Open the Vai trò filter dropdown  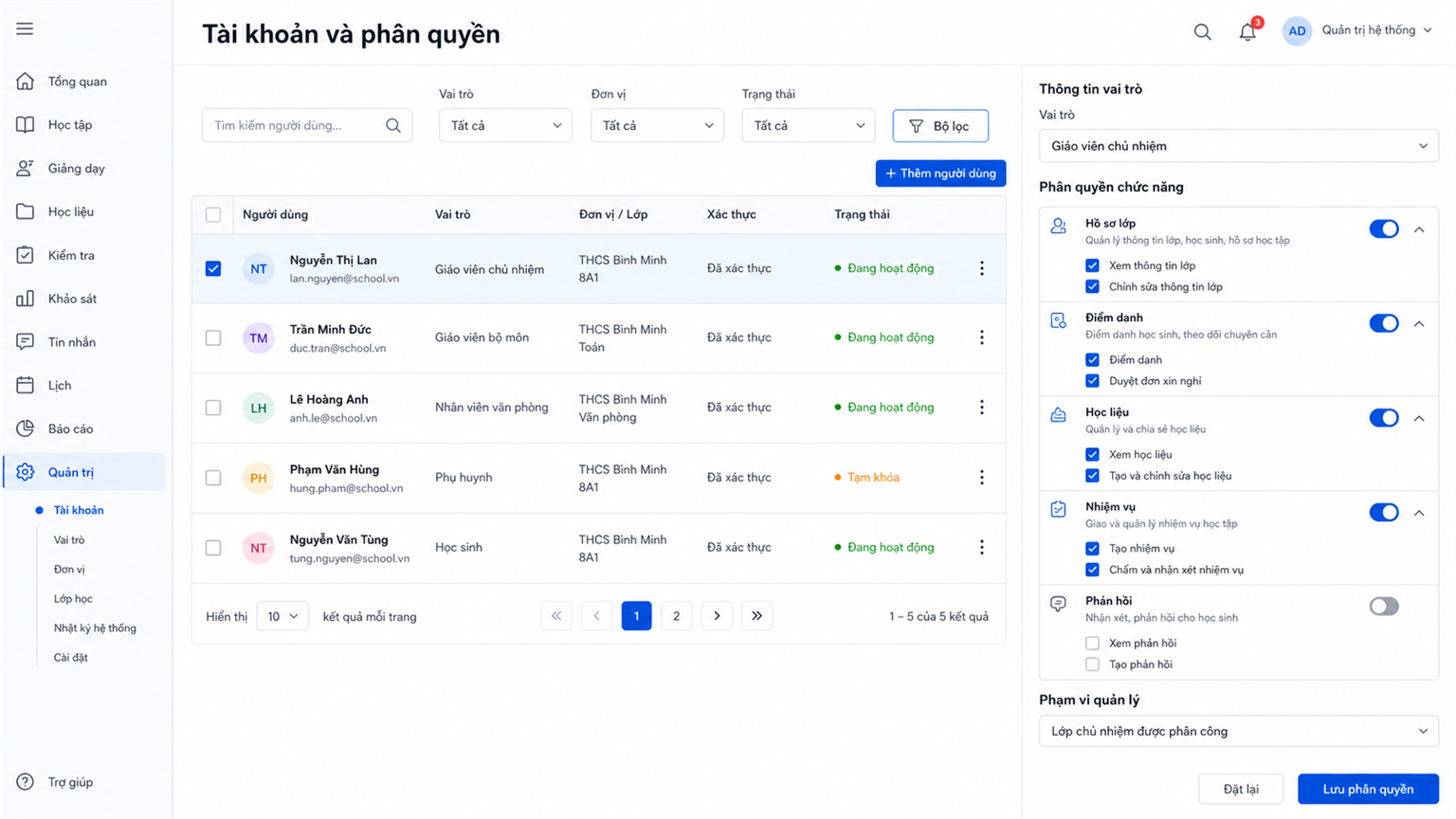[505, 125]
